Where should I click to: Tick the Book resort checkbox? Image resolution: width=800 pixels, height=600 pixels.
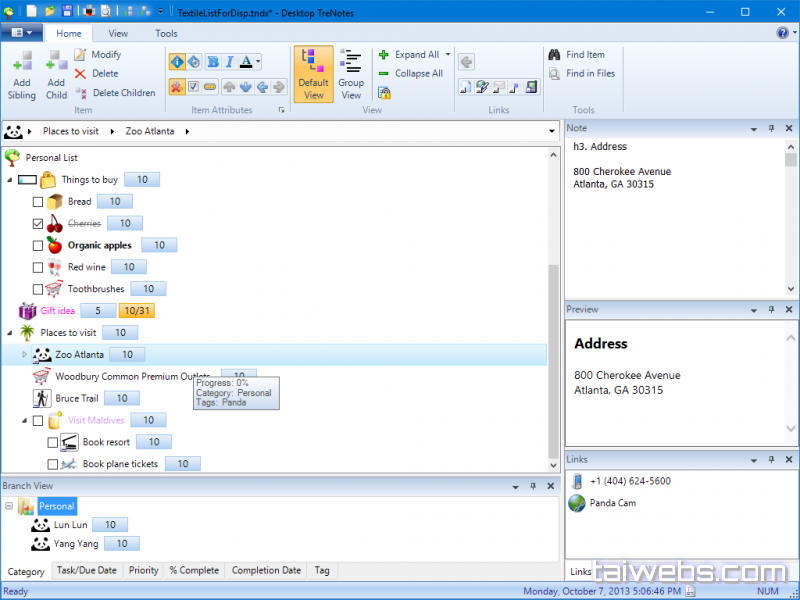53,442
